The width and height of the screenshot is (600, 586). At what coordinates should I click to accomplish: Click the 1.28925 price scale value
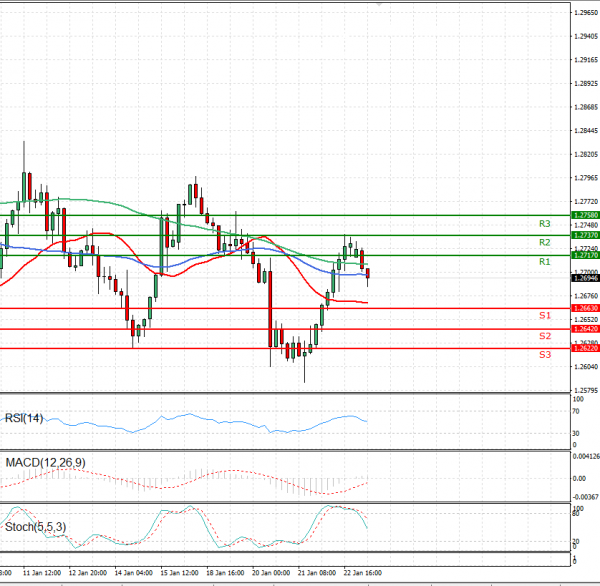586,83
